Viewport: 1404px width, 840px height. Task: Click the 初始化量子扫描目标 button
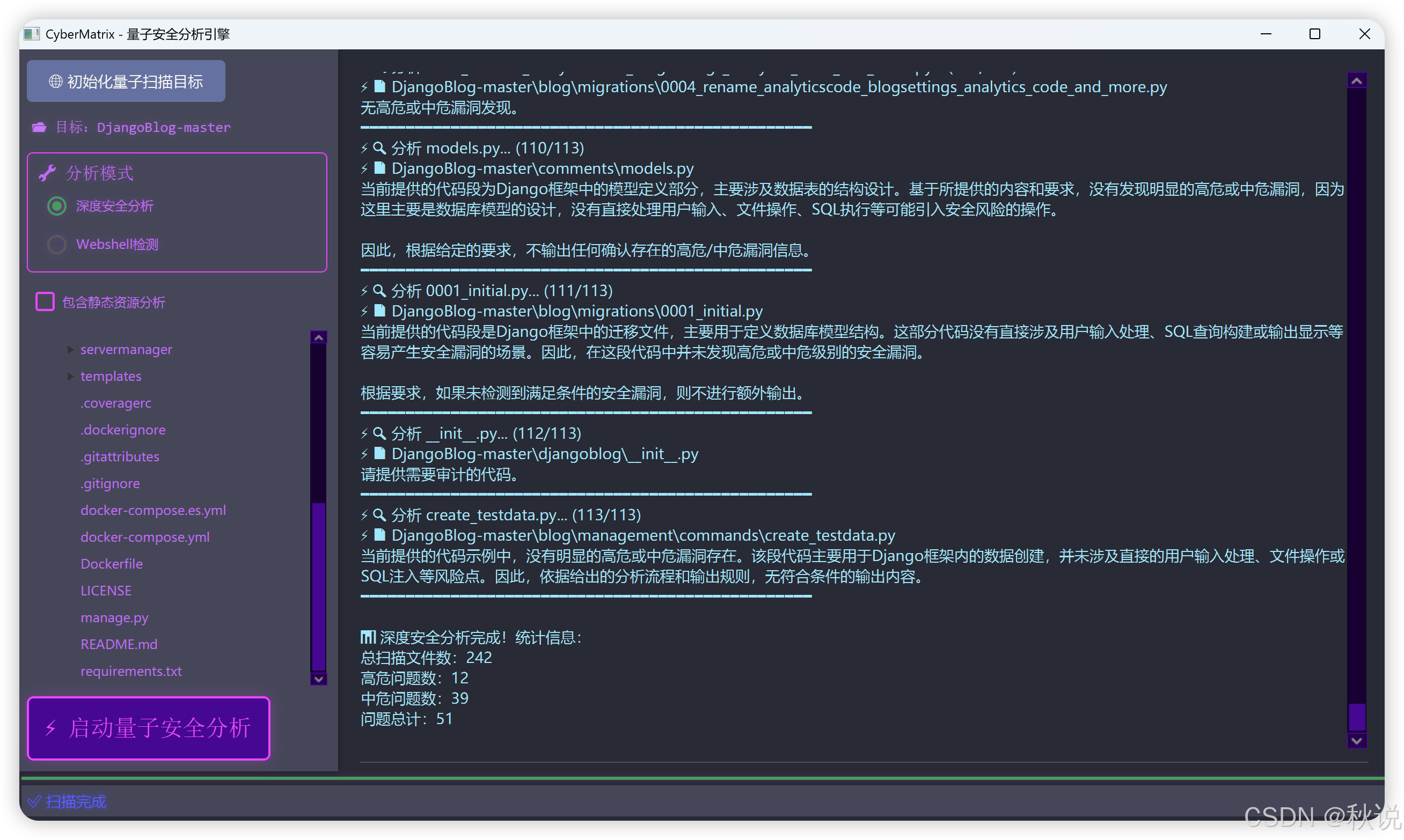click(x=126, y=81)
